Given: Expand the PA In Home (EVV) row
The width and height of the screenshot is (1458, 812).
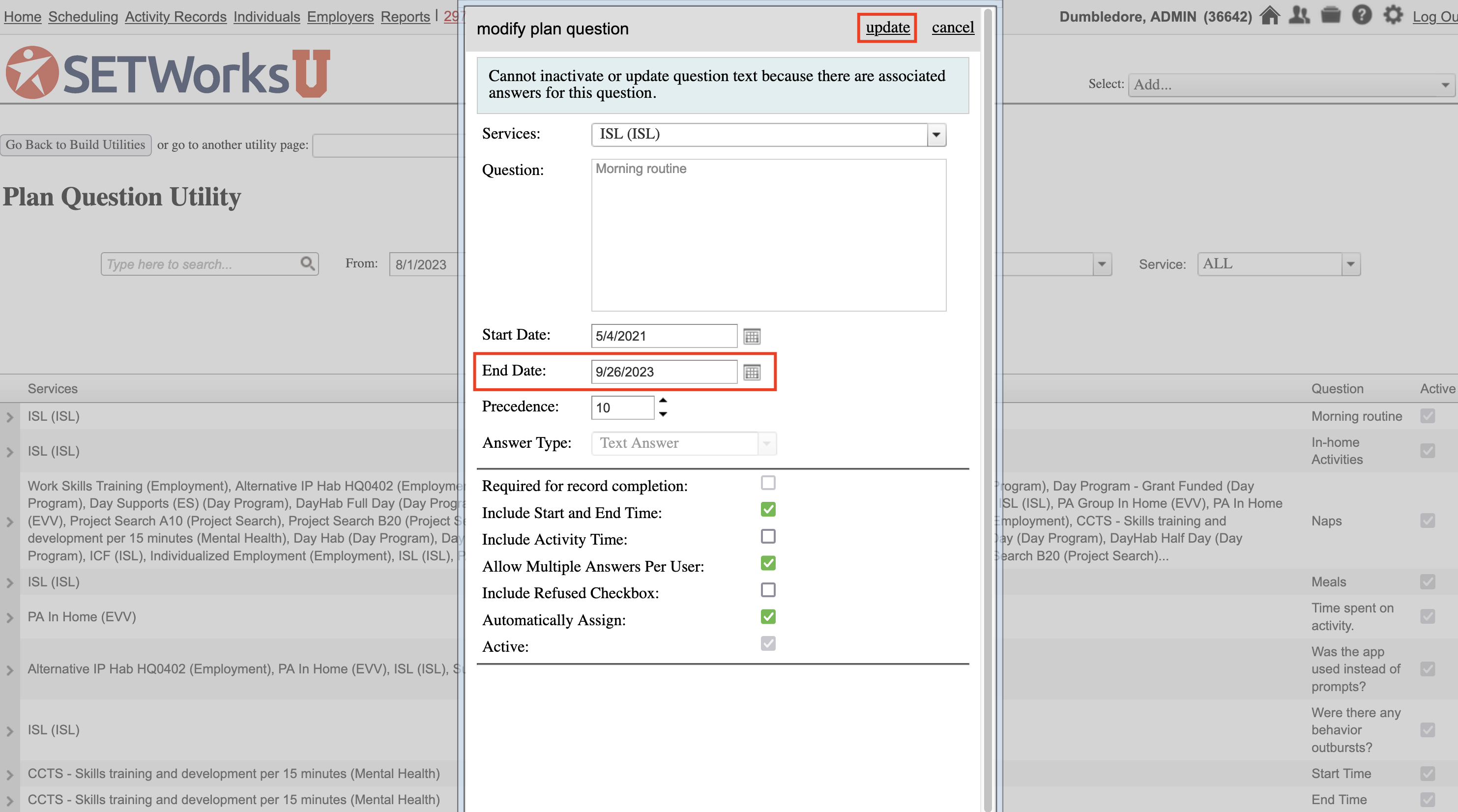Looking at the screenshot, I should point(10,617).
